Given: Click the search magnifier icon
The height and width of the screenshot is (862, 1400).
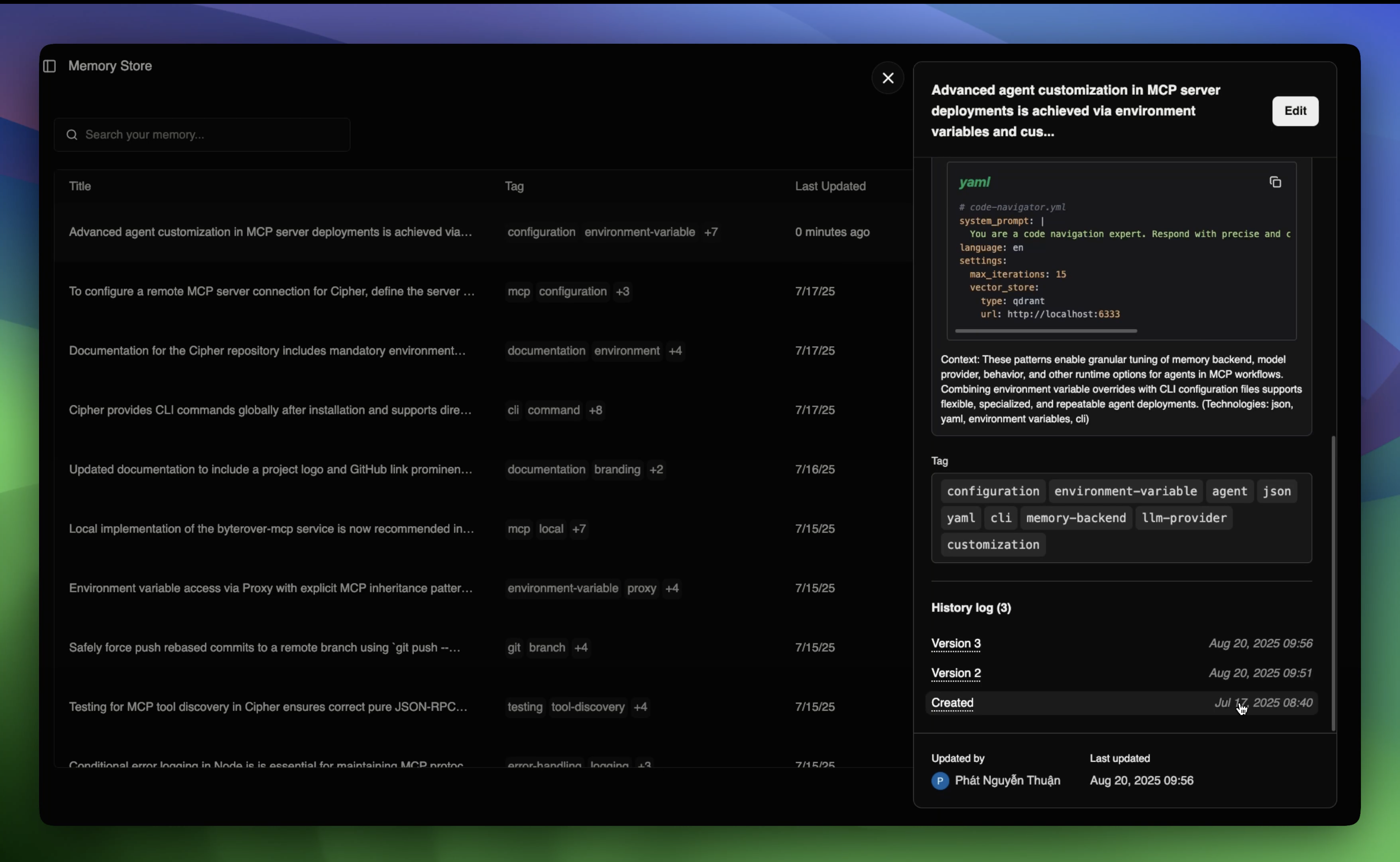Looking at the screenshot, I should tap(72, 135).
